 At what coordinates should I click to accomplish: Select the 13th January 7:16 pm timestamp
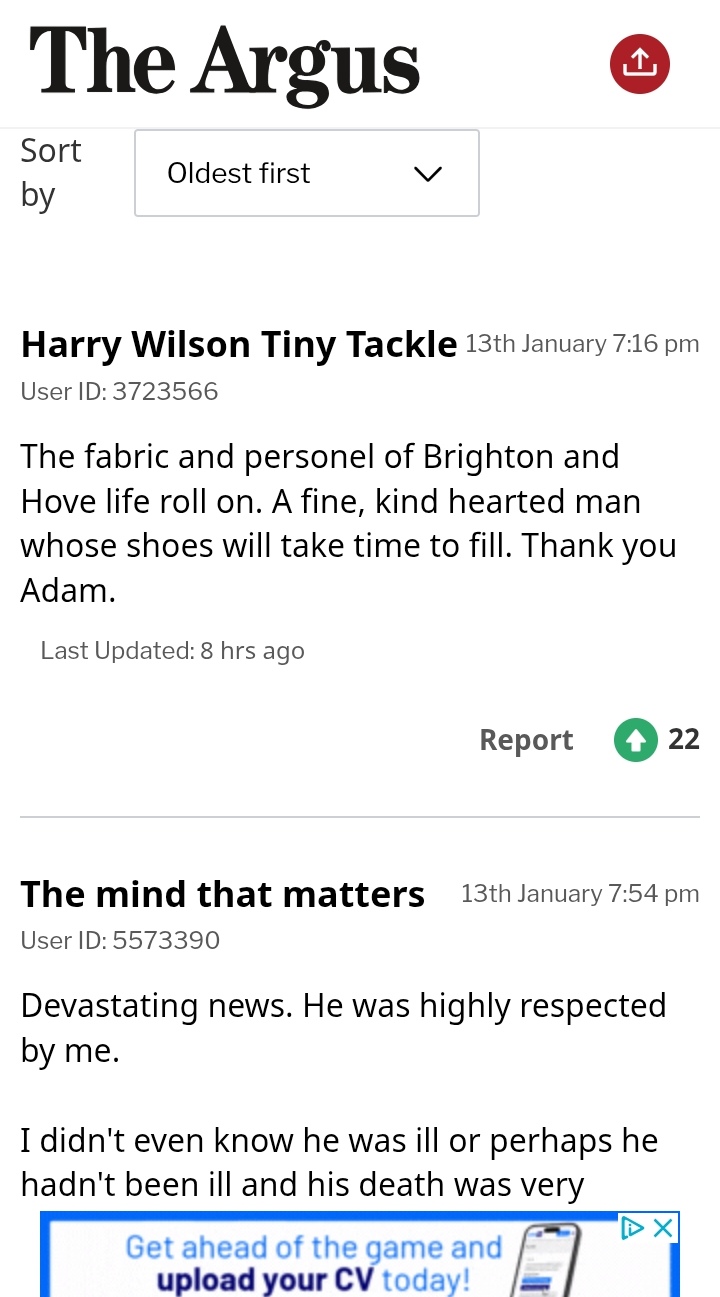pyautogui.click(x=582, y=344)
